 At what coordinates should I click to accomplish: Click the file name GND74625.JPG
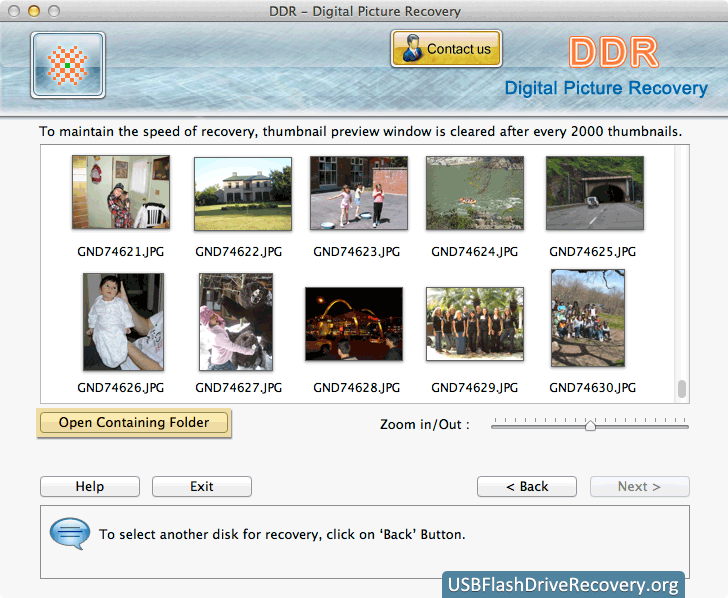point(592,252)
